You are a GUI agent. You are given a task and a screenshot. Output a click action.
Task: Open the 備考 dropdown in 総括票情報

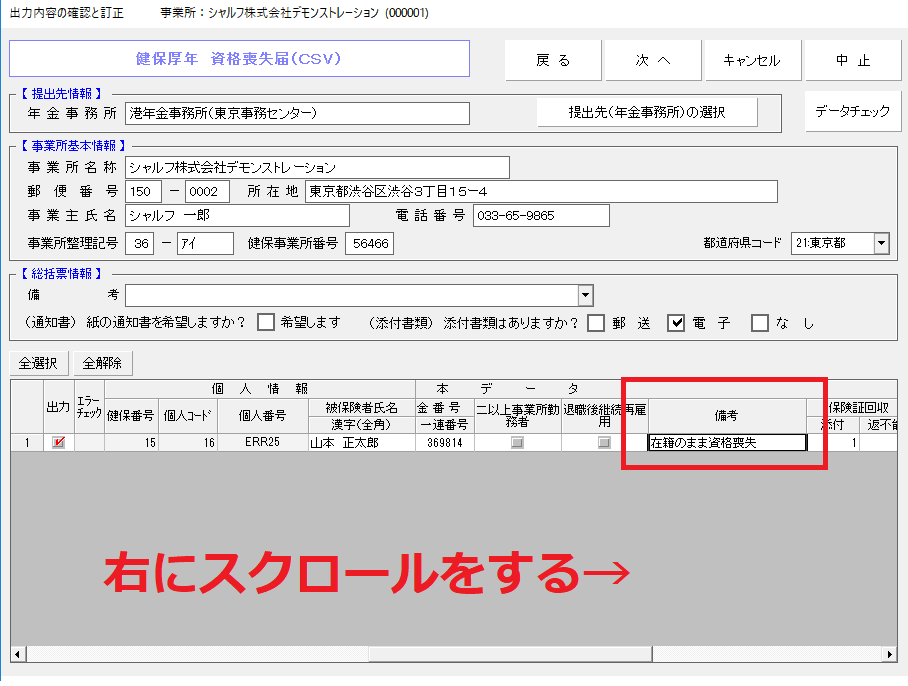pos(585,295)
